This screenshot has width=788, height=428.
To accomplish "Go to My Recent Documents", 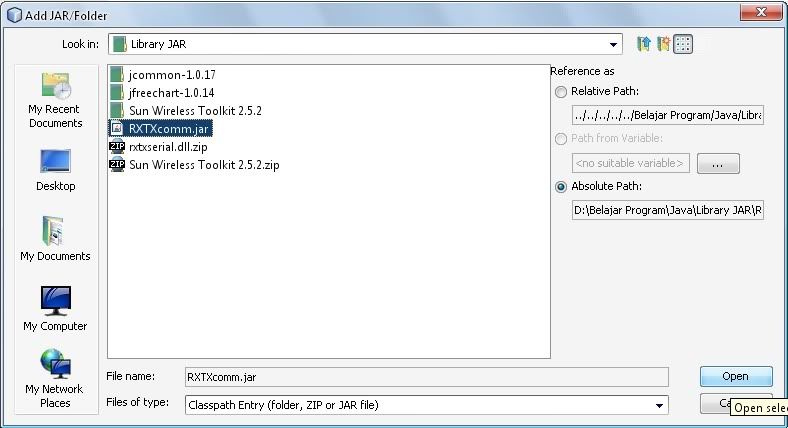I will click(x=55, y=100).
